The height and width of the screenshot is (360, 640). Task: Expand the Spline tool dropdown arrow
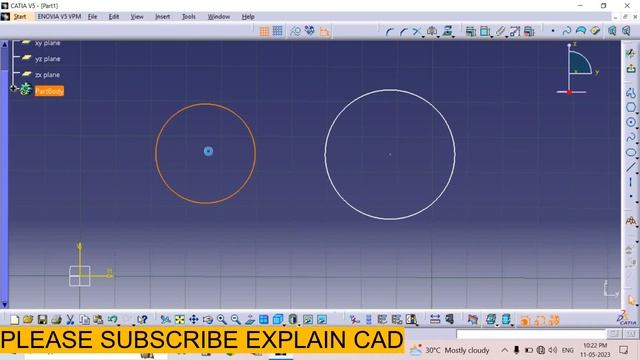[x=637, y=142]
